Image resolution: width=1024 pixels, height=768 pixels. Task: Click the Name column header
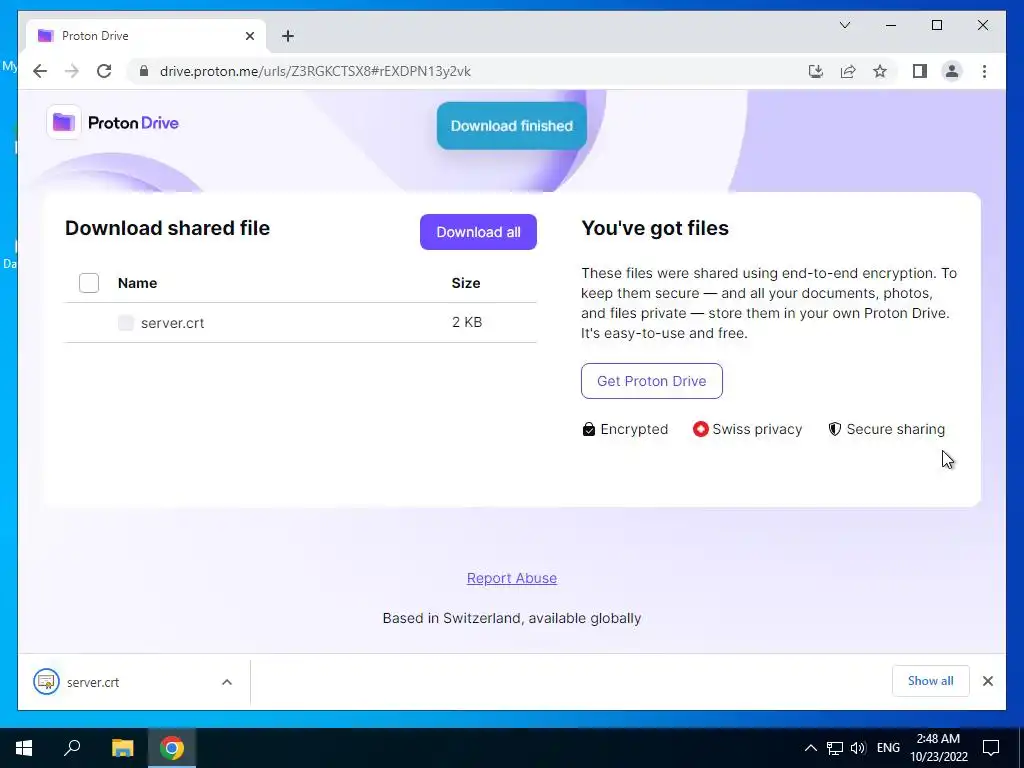click(x=137, y=283)
